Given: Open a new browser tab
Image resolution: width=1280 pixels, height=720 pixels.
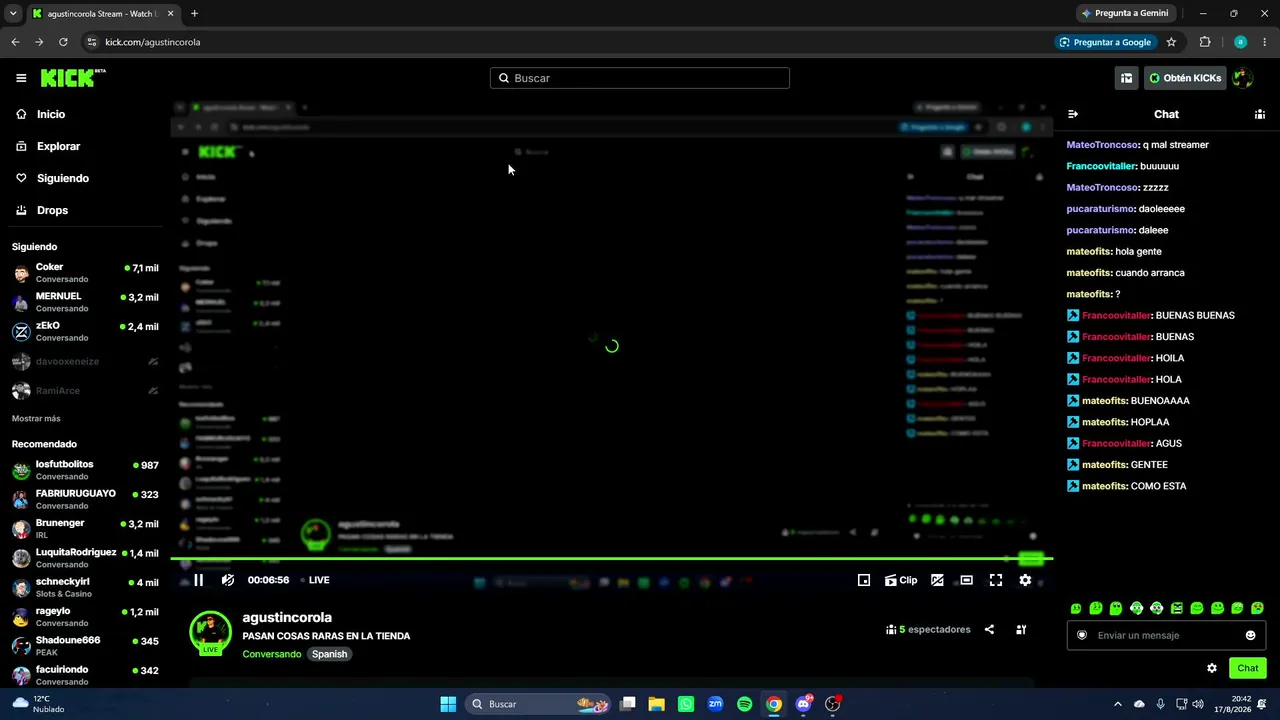Looking at the screenshot, I should [x=194, y=14].
